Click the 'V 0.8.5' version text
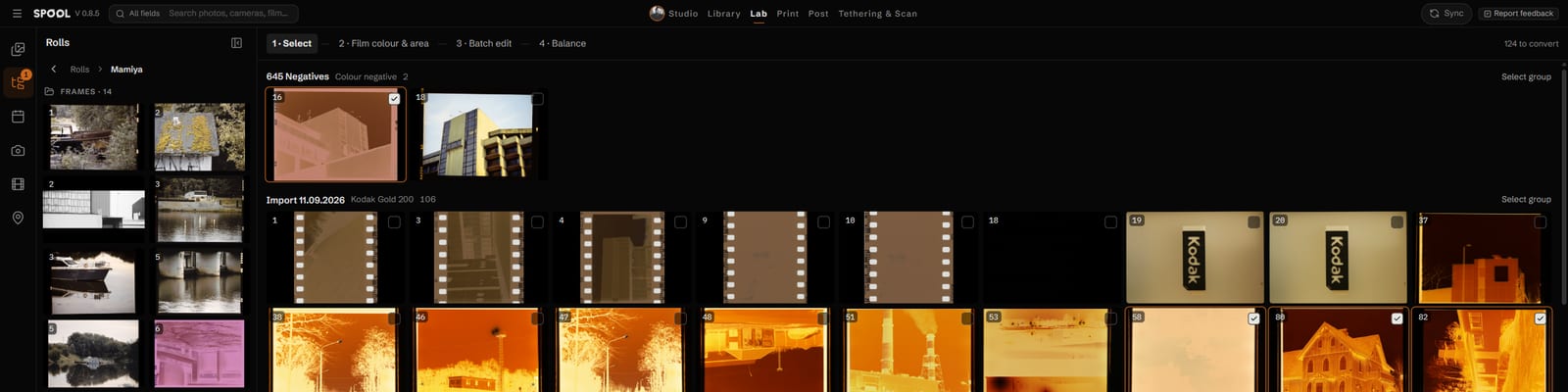This screenshot has width=1568, height=392. point(87,14)
